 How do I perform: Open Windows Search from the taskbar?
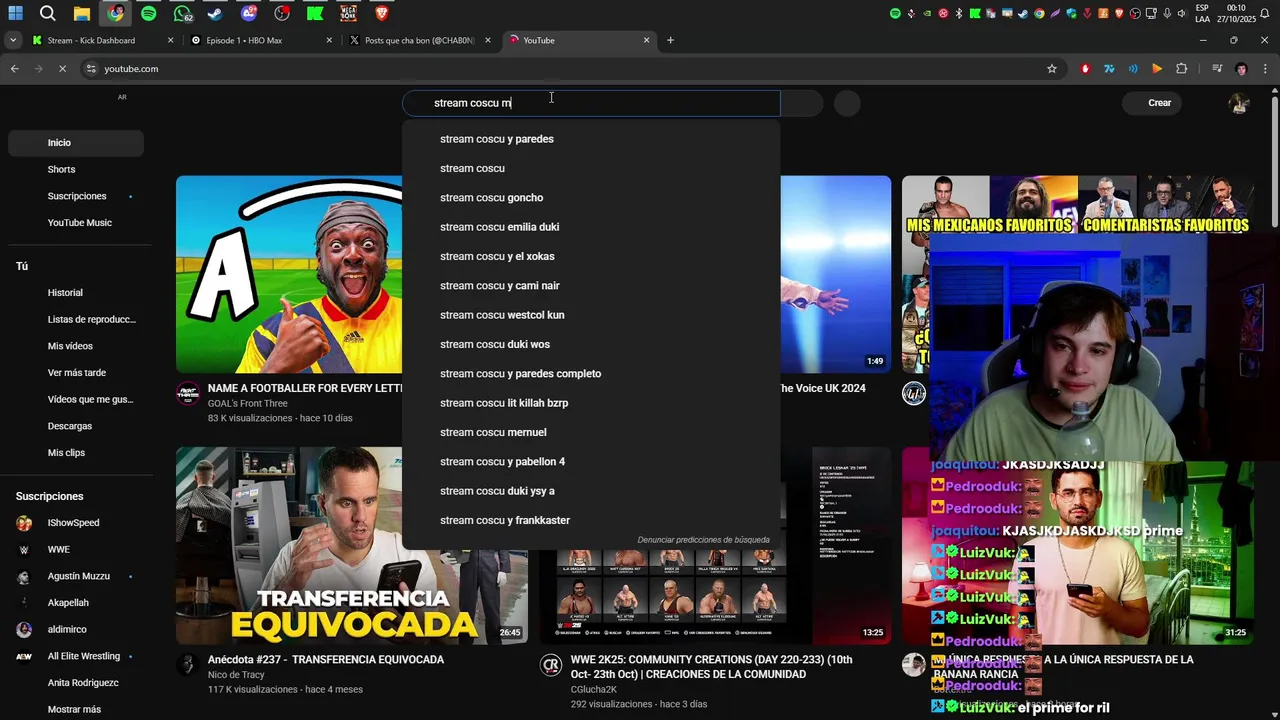click(x=47, y=13)
